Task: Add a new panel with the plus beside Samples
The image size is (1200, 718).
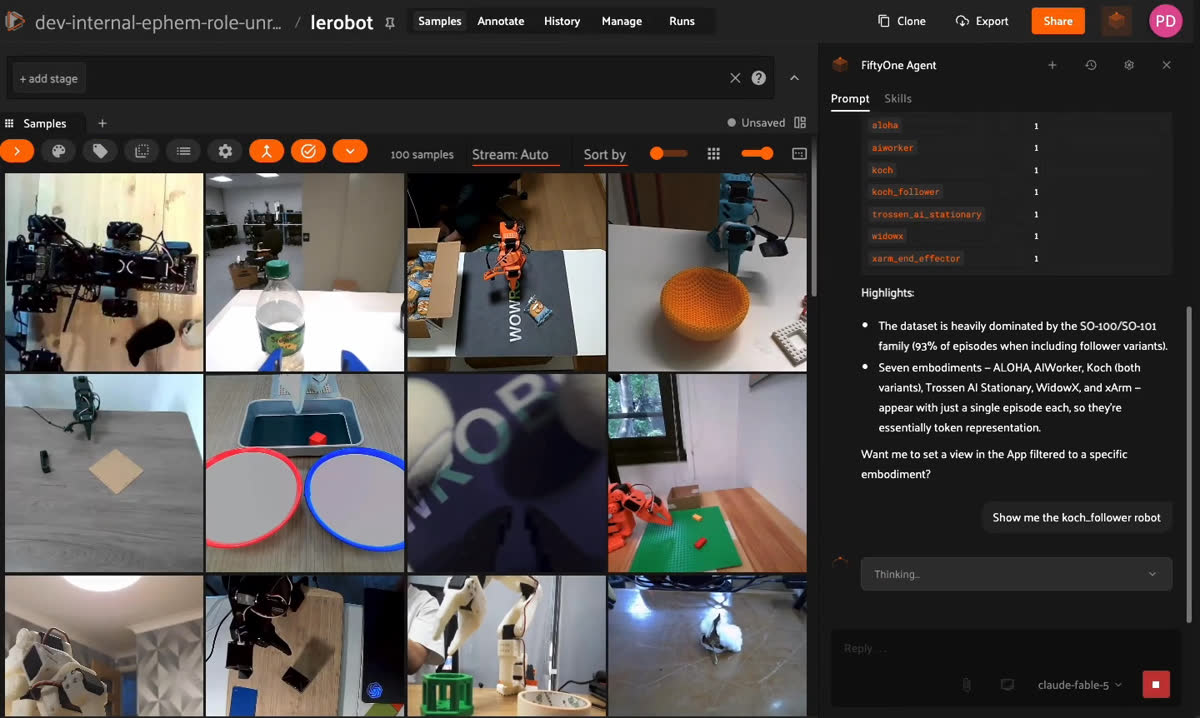Action: click(x=102, y=123)
